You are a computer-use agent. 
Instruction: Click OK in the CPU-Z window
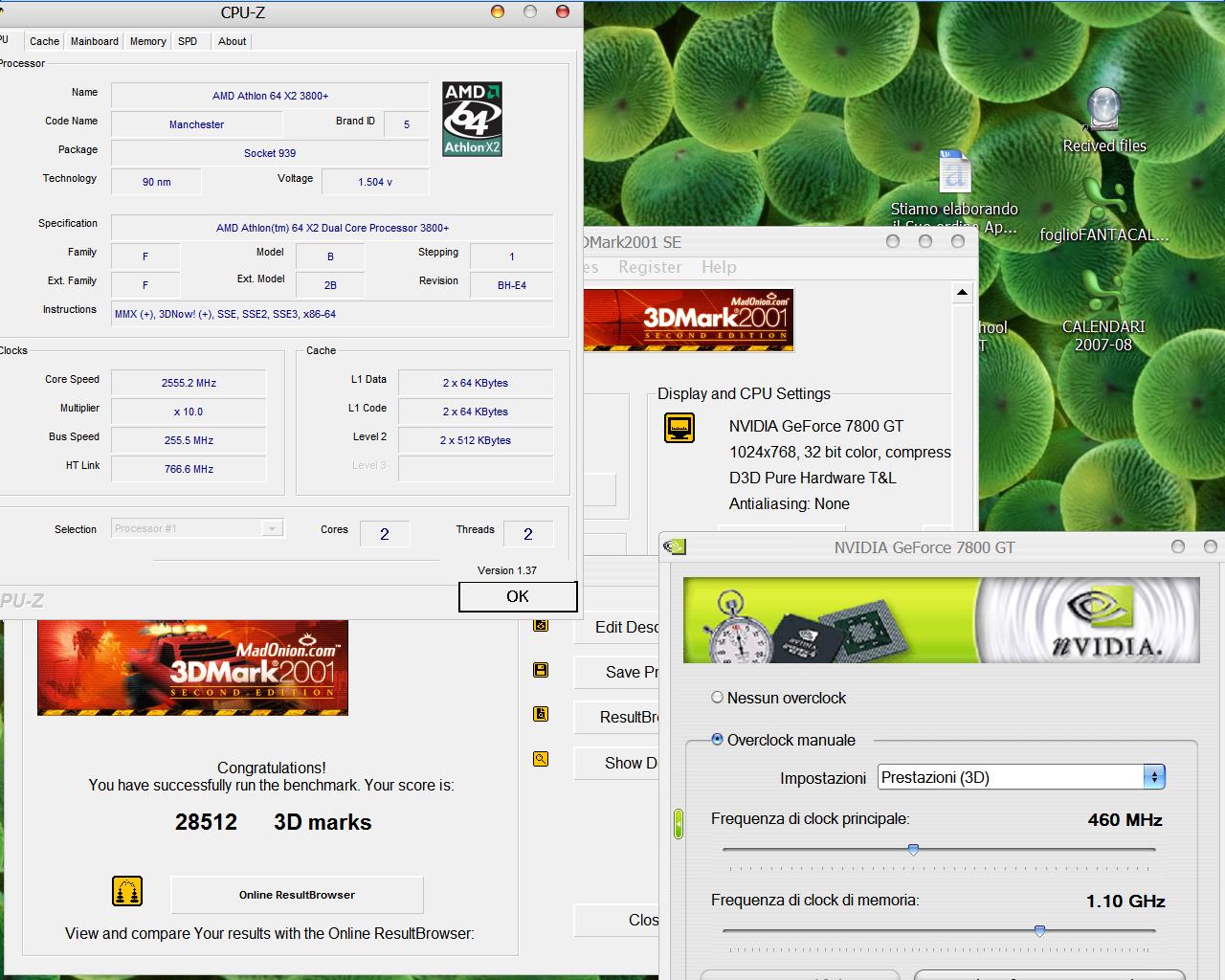coord(518,596)
